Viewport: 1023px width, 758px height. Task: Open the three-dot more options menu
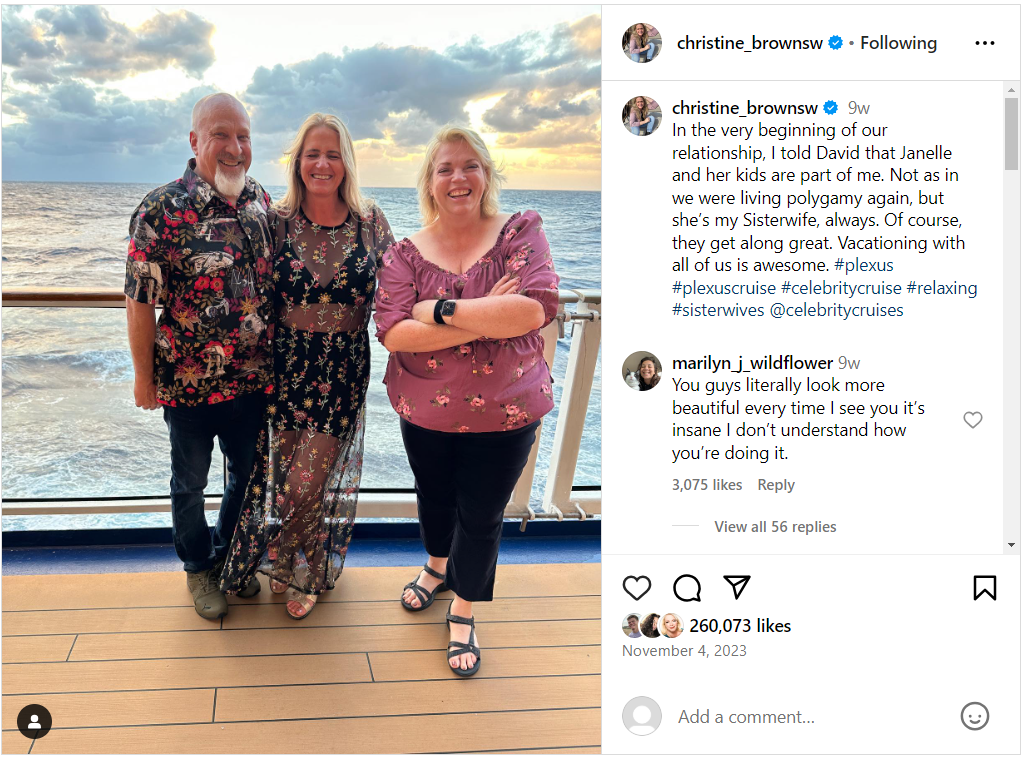point(985,43)
